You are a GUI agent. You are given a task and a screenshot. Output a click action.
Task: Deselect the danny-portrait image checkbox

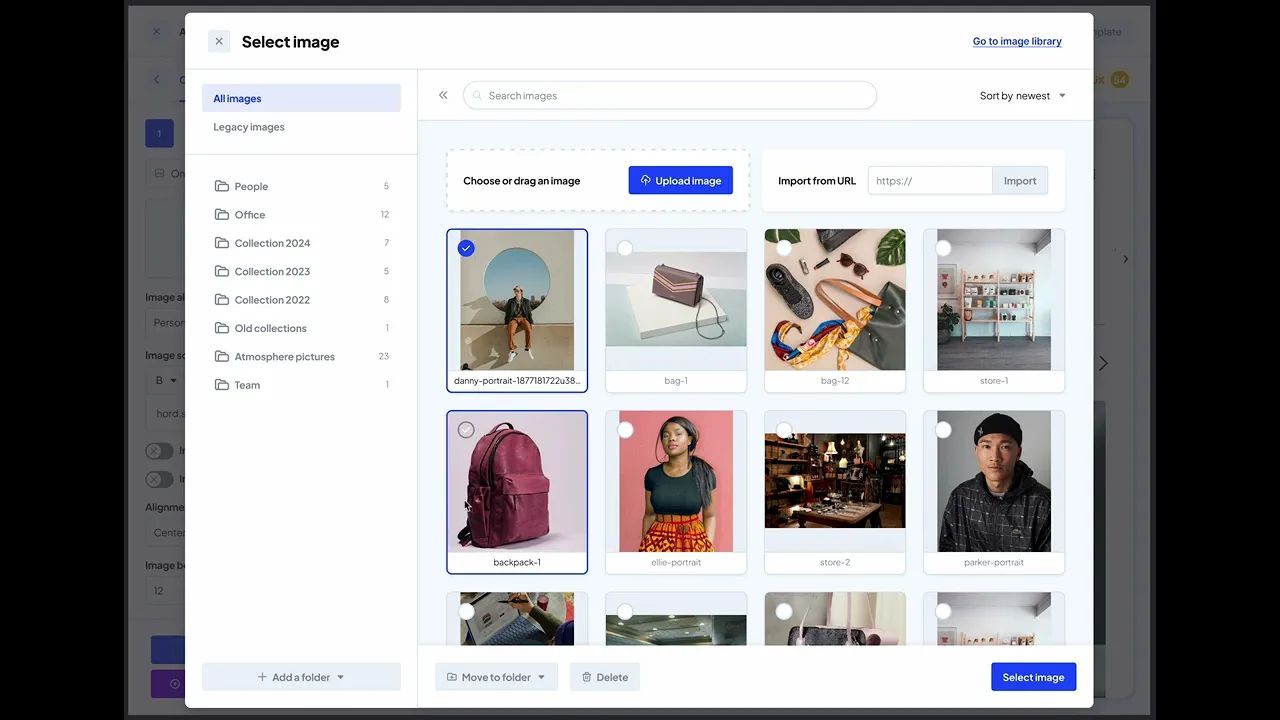466,248
